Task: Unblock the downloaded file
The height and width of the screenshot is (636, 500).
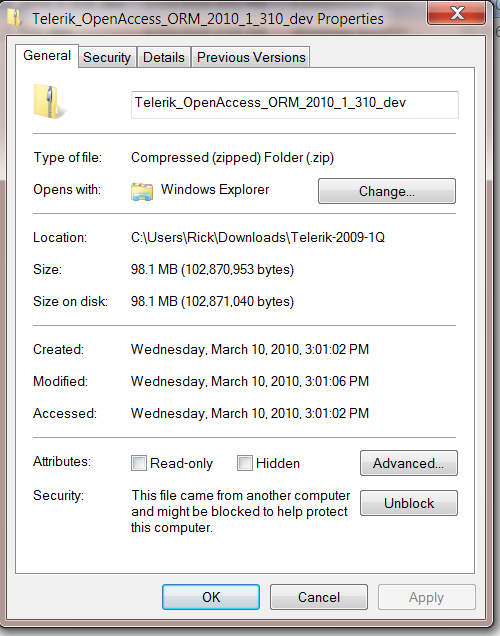Action: click(409, 503)
